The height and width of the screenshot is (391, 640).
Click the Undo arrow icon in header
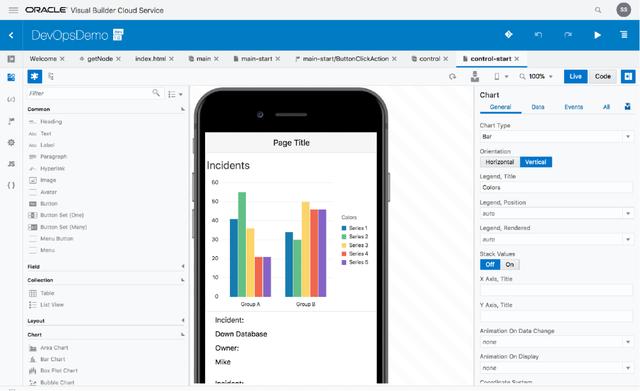click(538, 35)
